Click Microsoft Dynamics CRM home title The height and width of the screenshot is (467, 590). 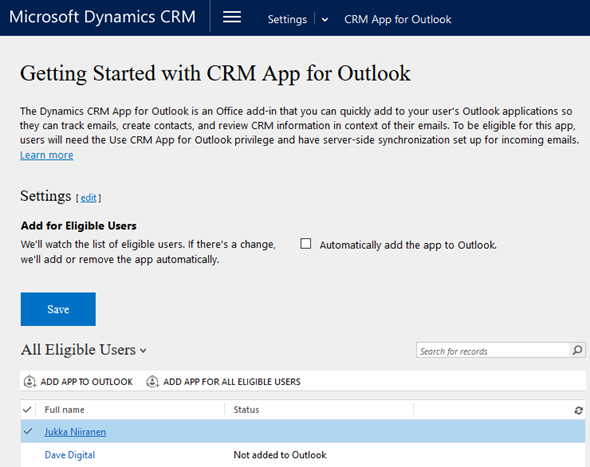point(102,17)
